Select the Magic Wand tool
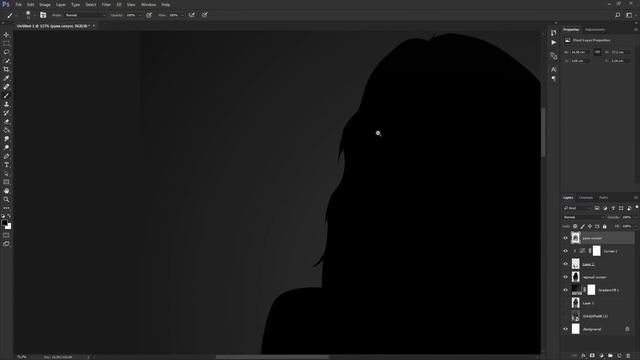The height and width of the screenshot is (360, 640). coord(6,61)
